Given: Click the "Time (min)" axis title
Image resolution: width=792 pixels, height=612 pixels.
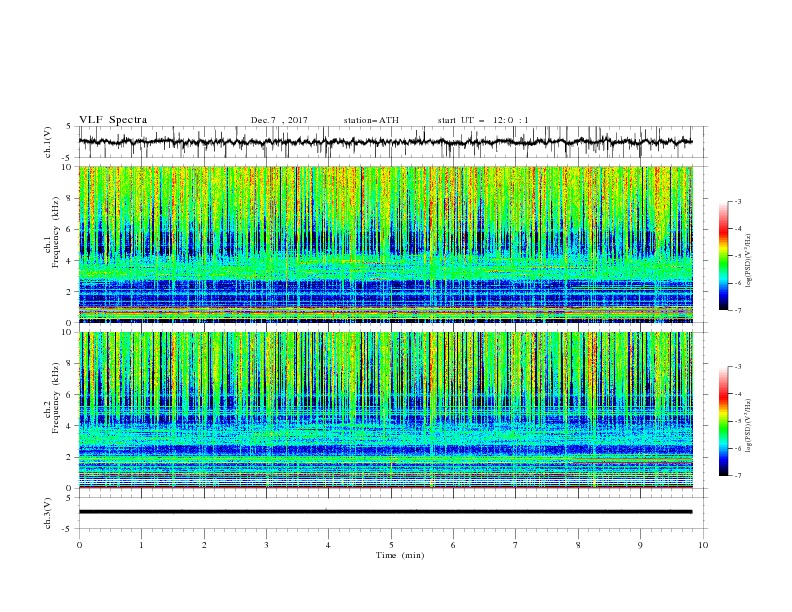Looking at the screenshot, I should click(400, 555).
